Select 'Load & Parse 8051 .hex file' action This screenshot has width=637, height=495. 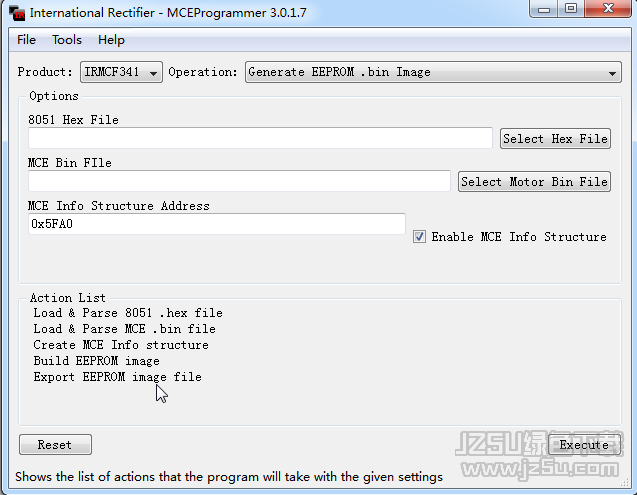(x=128, y=313)
